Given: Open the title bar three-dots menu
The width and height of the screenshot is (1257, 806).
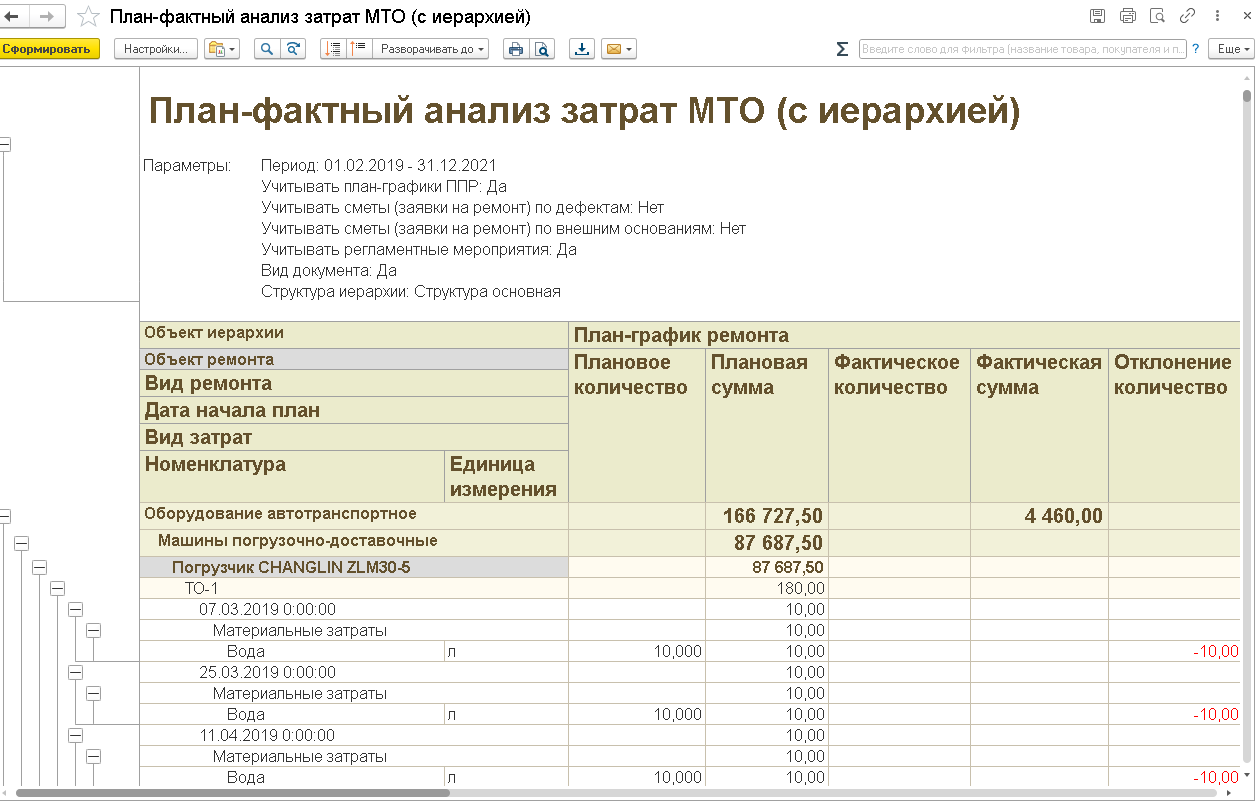Looking at the screenshot, I should coord(1217,16).
